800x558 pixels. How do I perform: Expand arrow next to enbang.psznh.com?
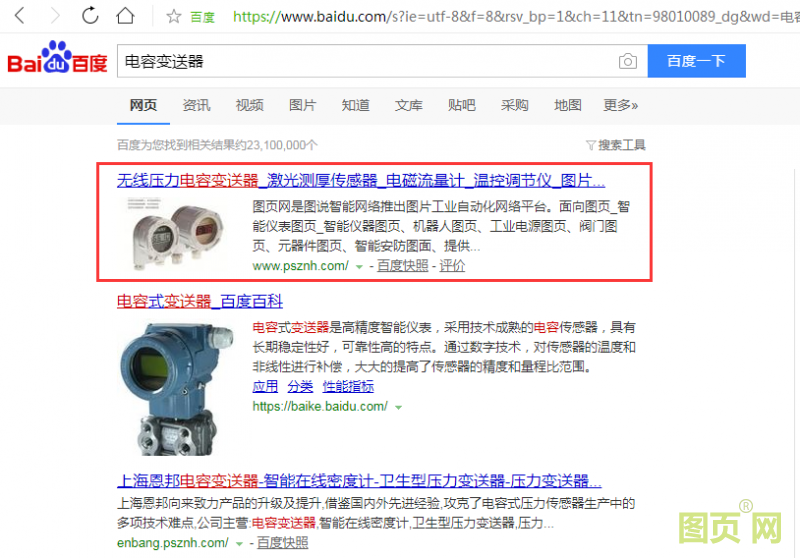tap(239, 544)
